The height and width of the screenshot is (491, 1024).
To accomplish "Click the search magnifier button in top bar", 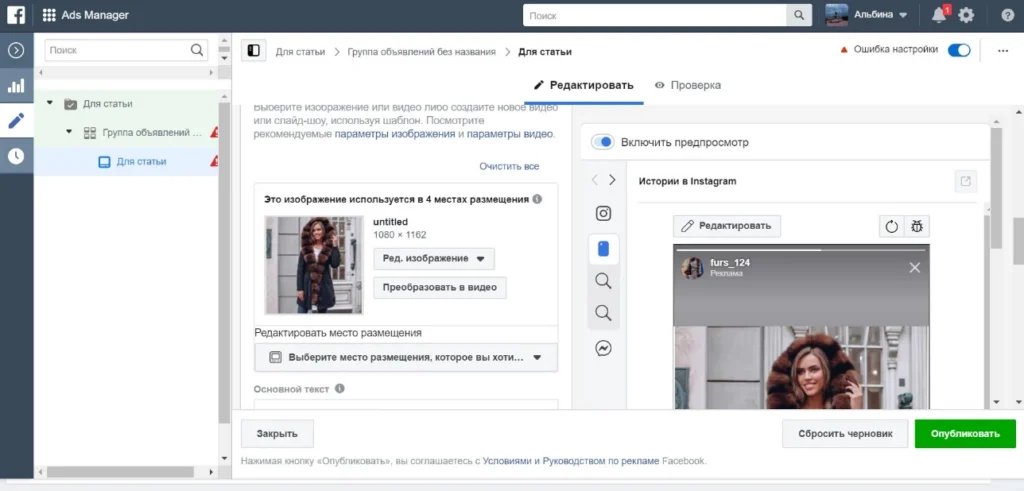I will [799, 15].
